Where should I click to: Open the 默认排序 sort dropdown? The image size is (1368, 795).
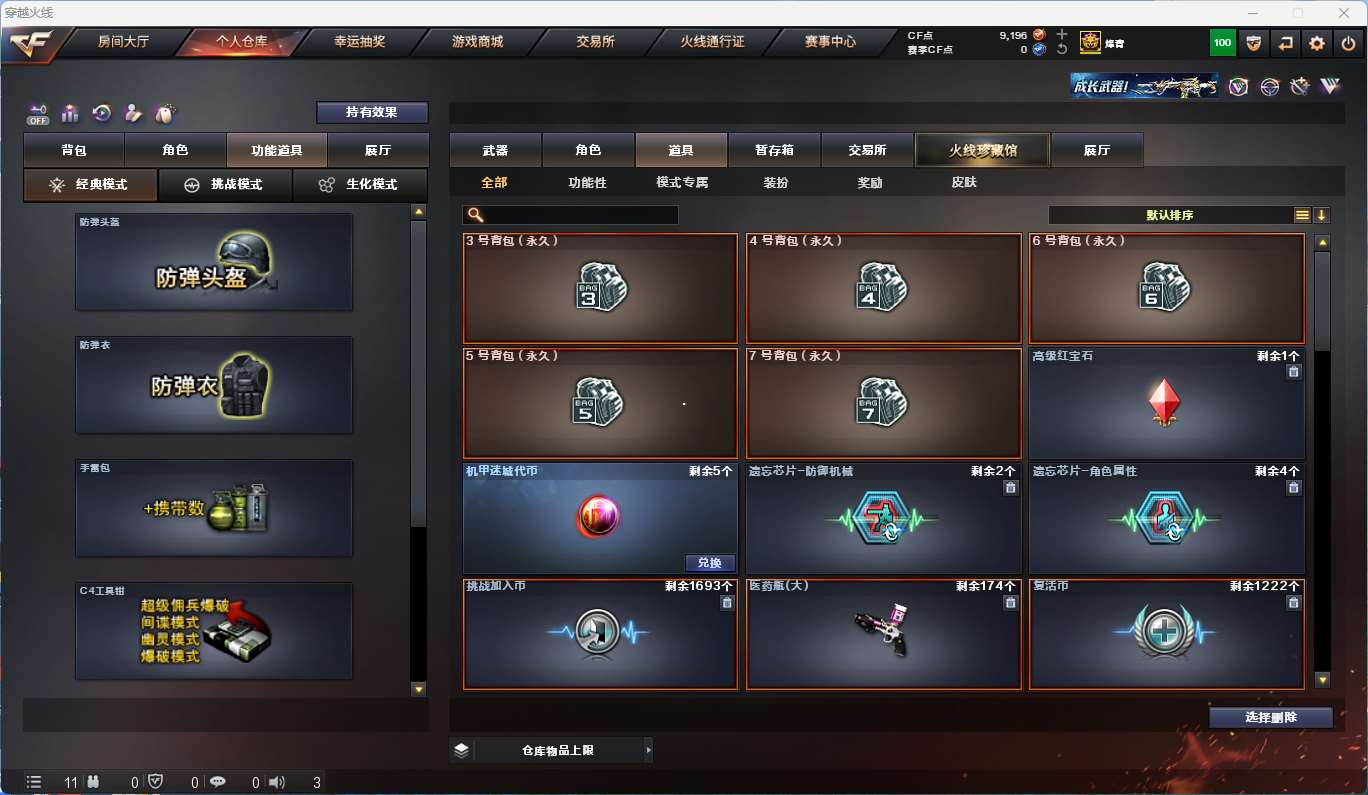click(x=1170, y=215)
